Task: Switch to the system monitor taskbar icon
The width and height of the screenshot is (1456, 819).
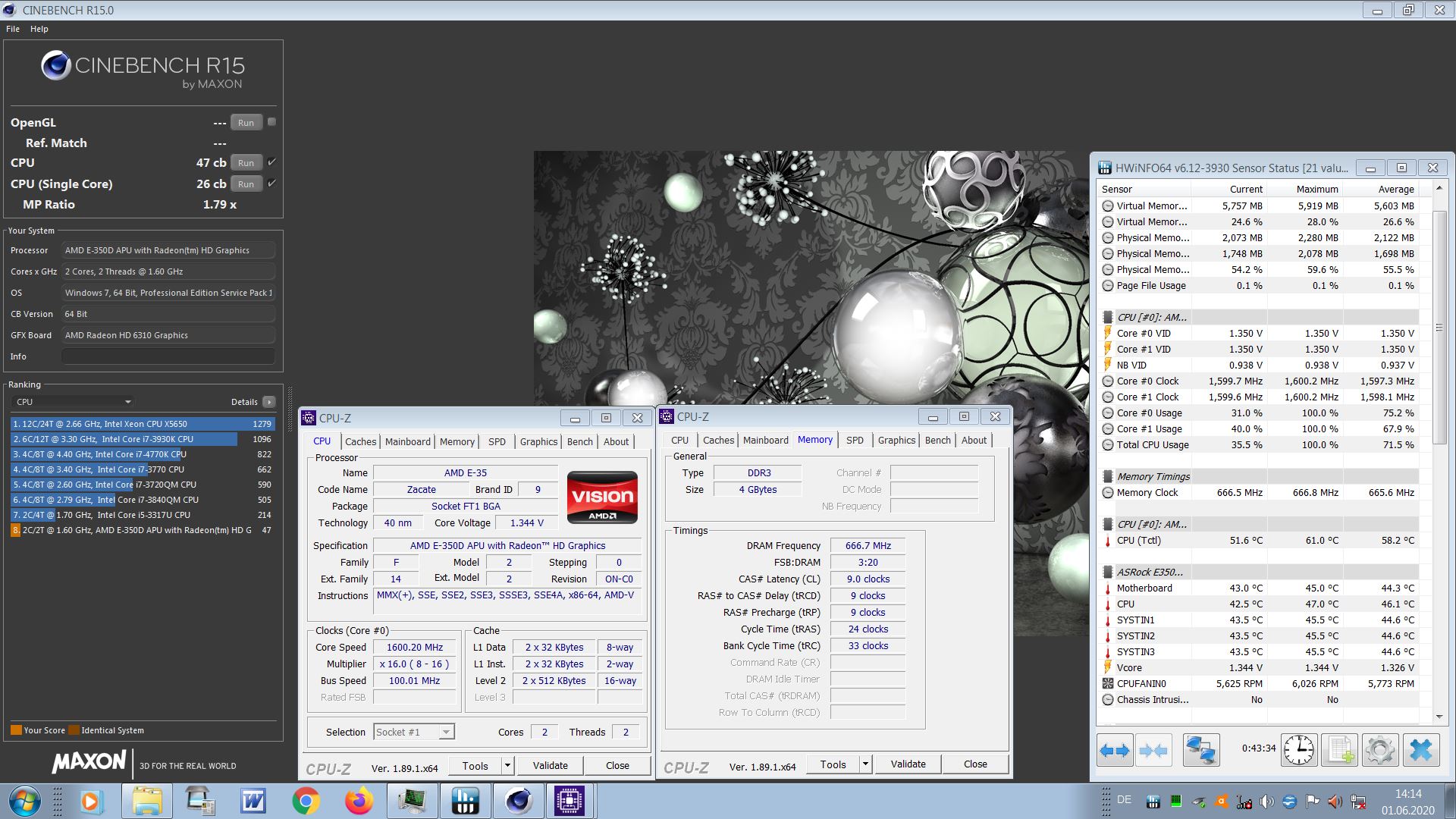Action: tap(412, 802)
